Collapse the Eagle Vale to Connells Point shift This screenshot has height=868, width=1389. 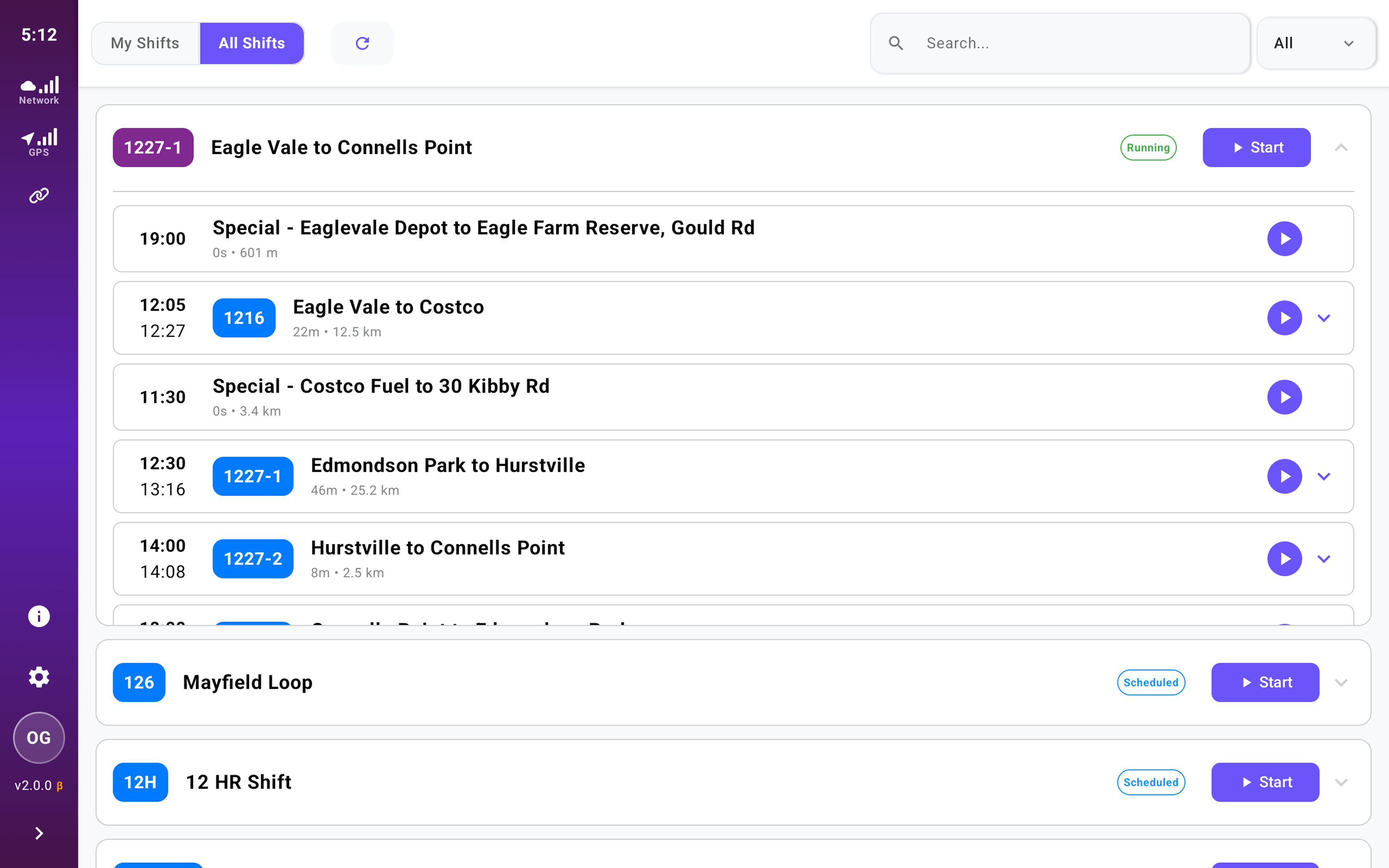coord(1341,147)
